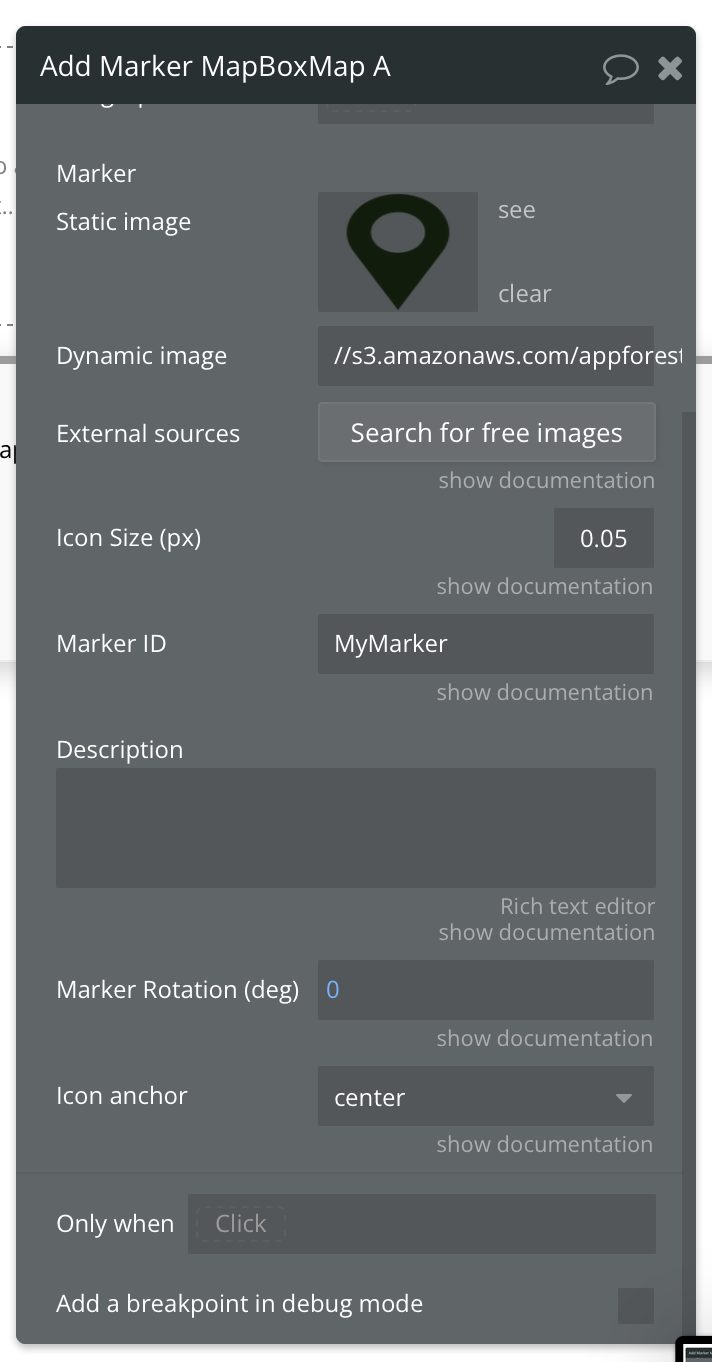The height and width of the screenshot is (1362, 712).
Task: Select the Dynamic image URL field
Action: click(485, 355)
